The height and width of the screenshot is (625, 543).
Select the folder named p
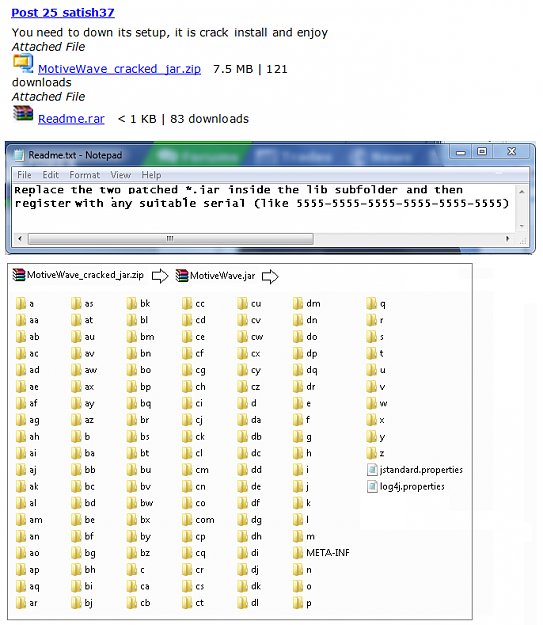[x=302, y=603]
